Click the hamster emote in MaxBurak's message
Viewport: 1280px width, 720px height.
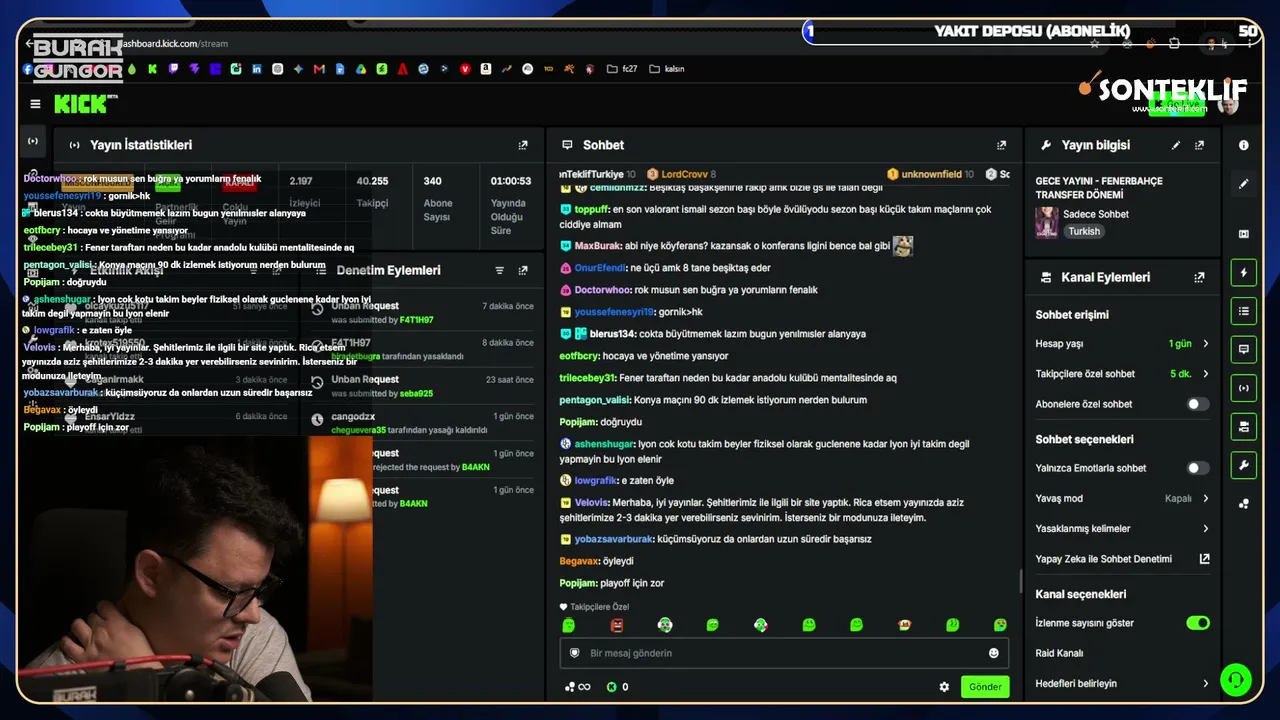pyautogui.click(x=903, y=246)
